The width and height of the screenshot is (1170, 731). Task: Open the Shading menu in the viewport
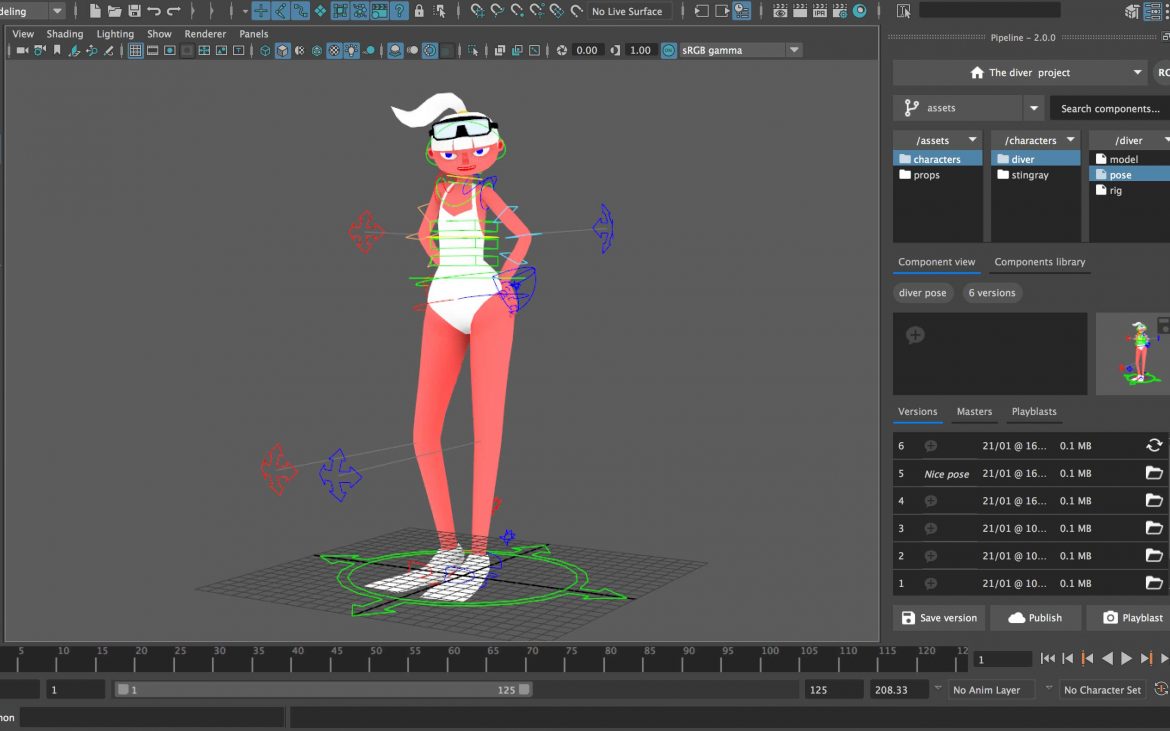pos(64,33)
